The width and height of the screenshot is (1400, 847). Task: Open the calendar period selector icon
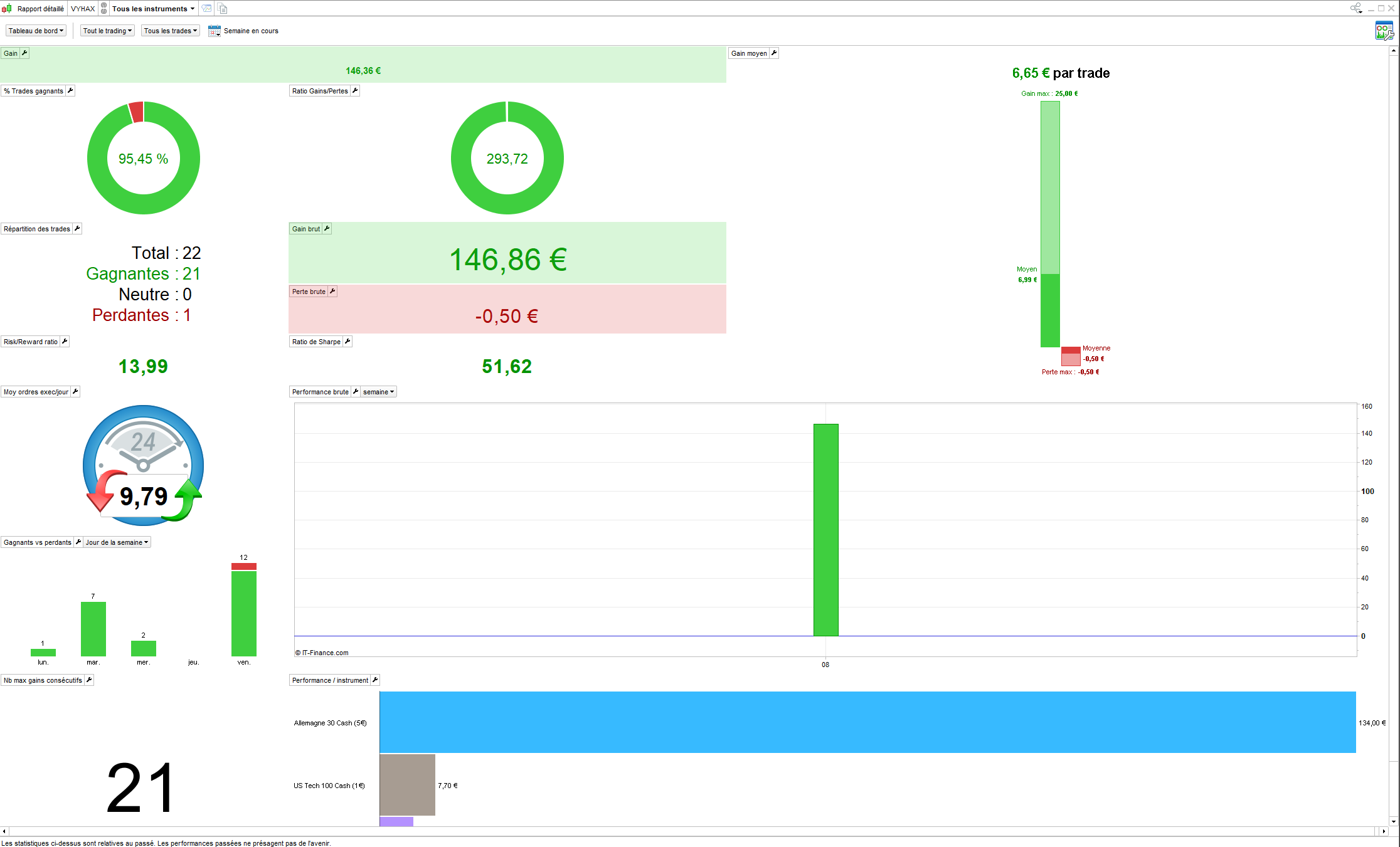[x=214, y=31]
